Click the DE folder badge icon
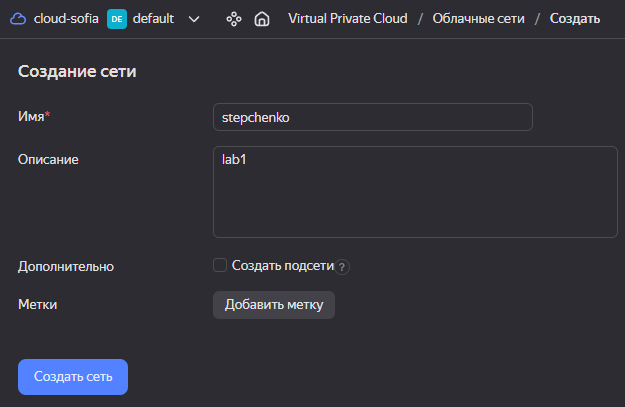The height and width of the screenshot is (407, 625). [117, 19]
